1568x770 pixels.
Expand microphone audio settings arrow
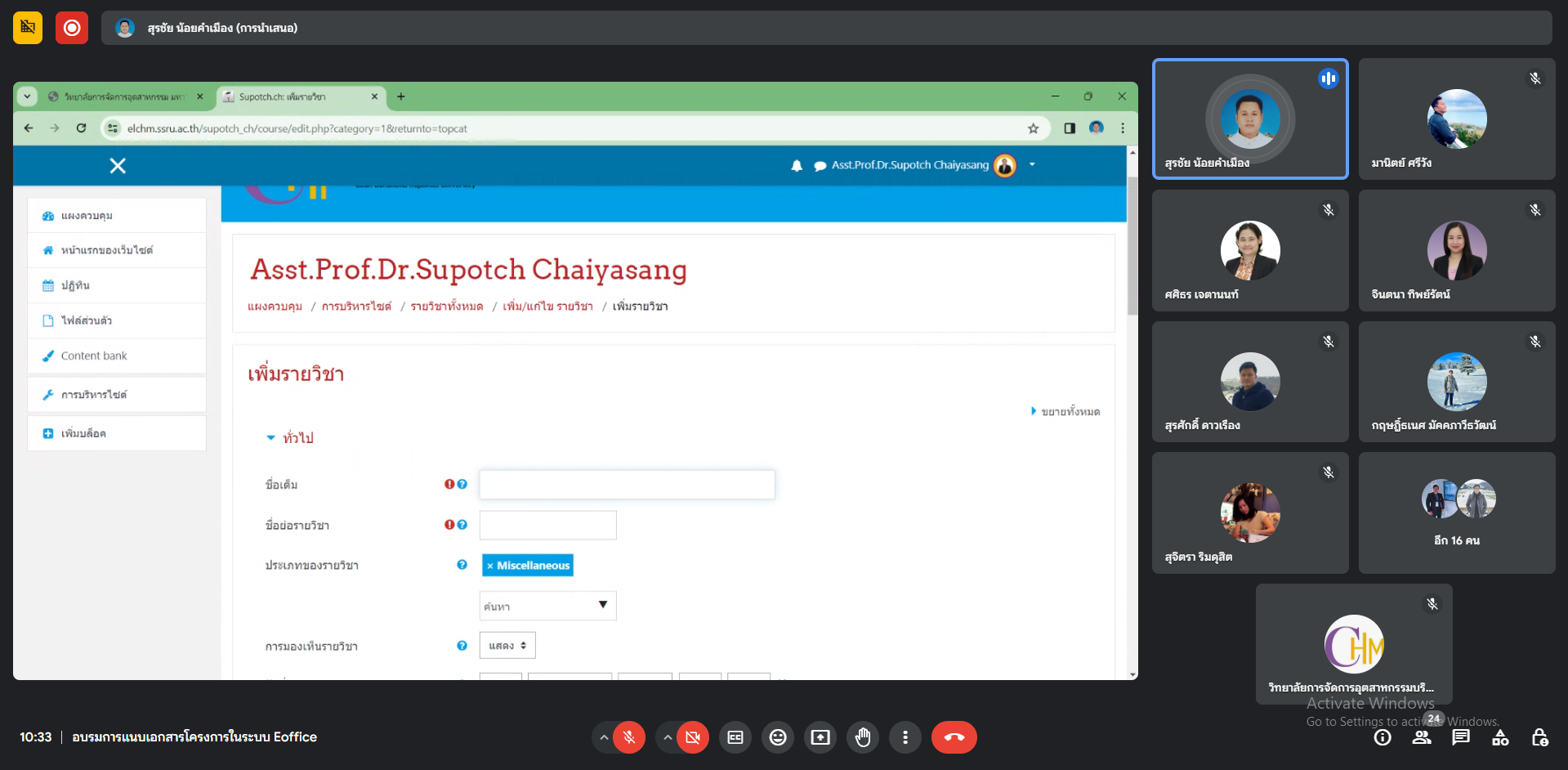[604, 737]
